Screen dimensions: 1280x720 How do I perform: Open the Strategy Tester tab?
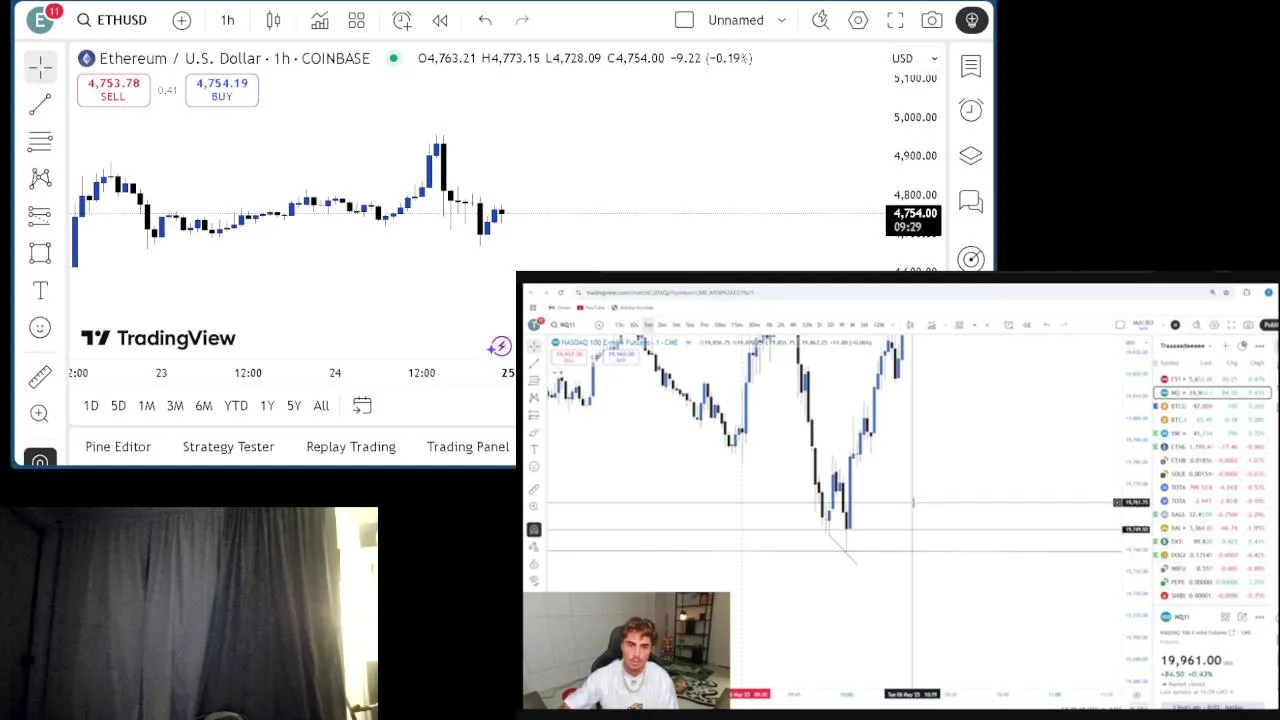pyautogui.click(x=228, y=446)
